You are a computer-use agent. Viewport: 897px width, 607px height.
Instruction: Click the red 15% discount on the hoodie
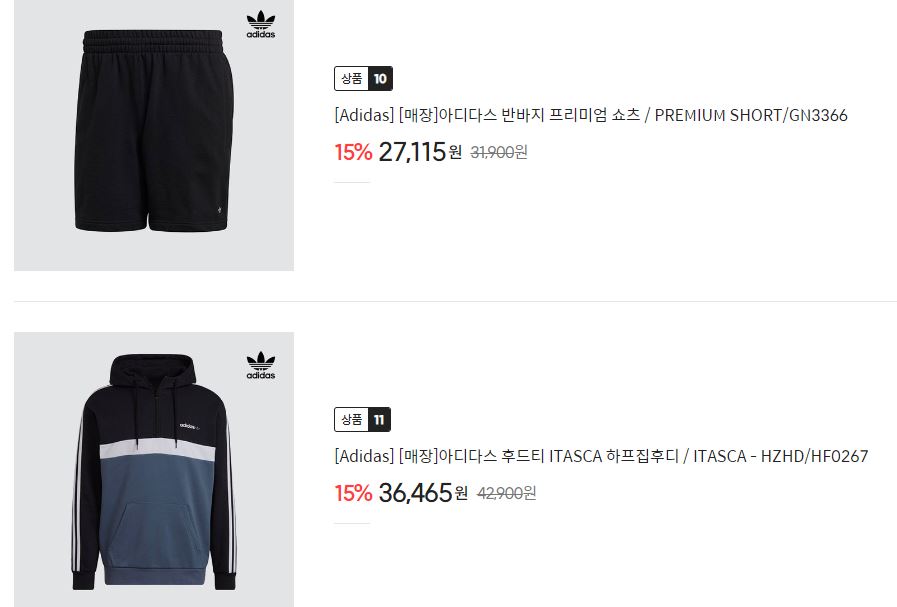click(353, 493)
